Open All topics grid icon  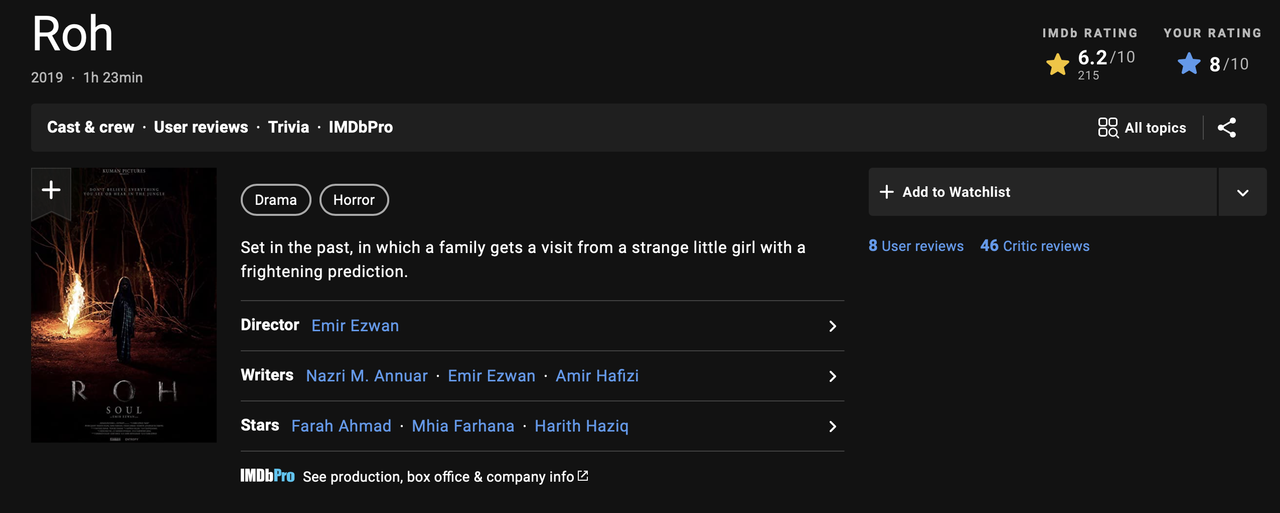coord(1108,128)
